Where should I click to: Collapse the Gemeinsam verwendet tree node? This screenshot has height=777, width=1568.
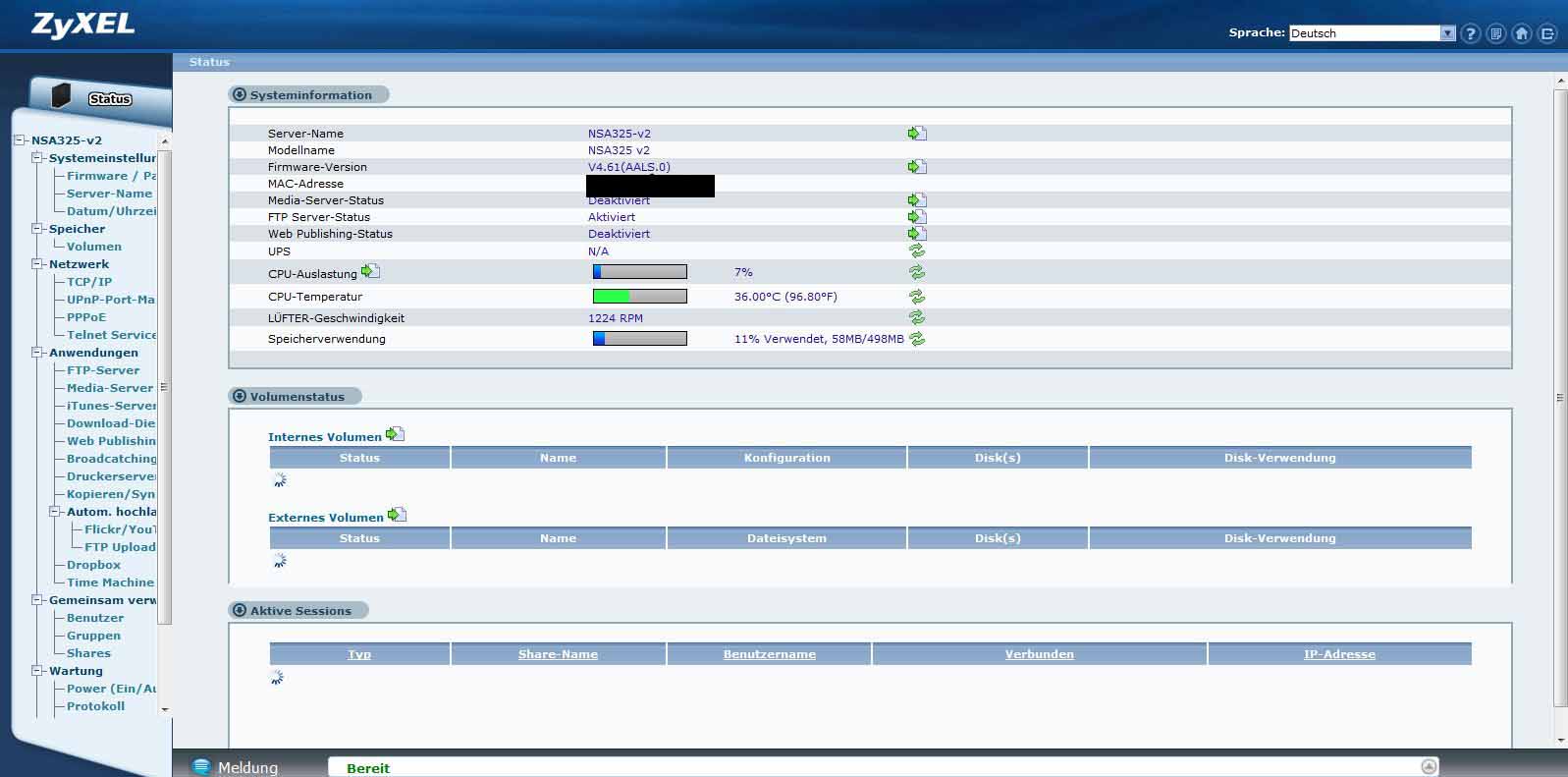coord(36,600)
